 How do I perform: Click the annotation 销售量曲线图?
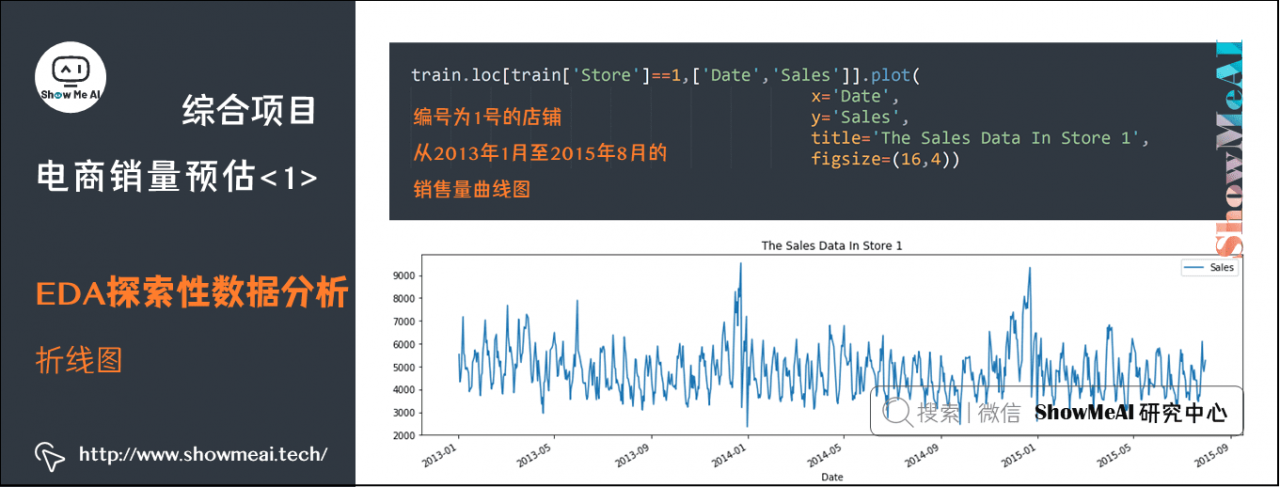pyautogui.click(x=471, y=189)
